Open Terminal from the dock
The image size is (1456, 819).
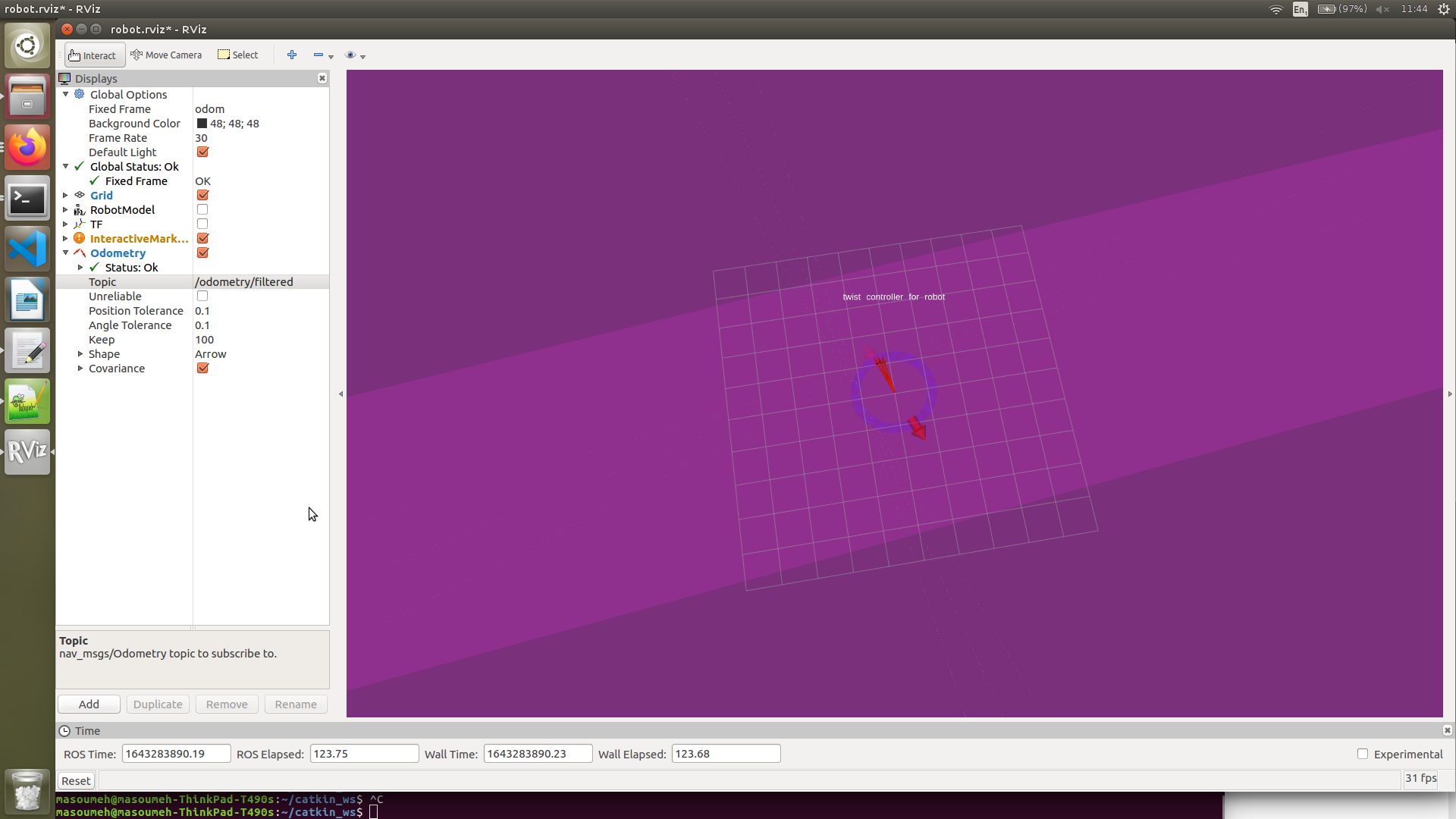27,199
